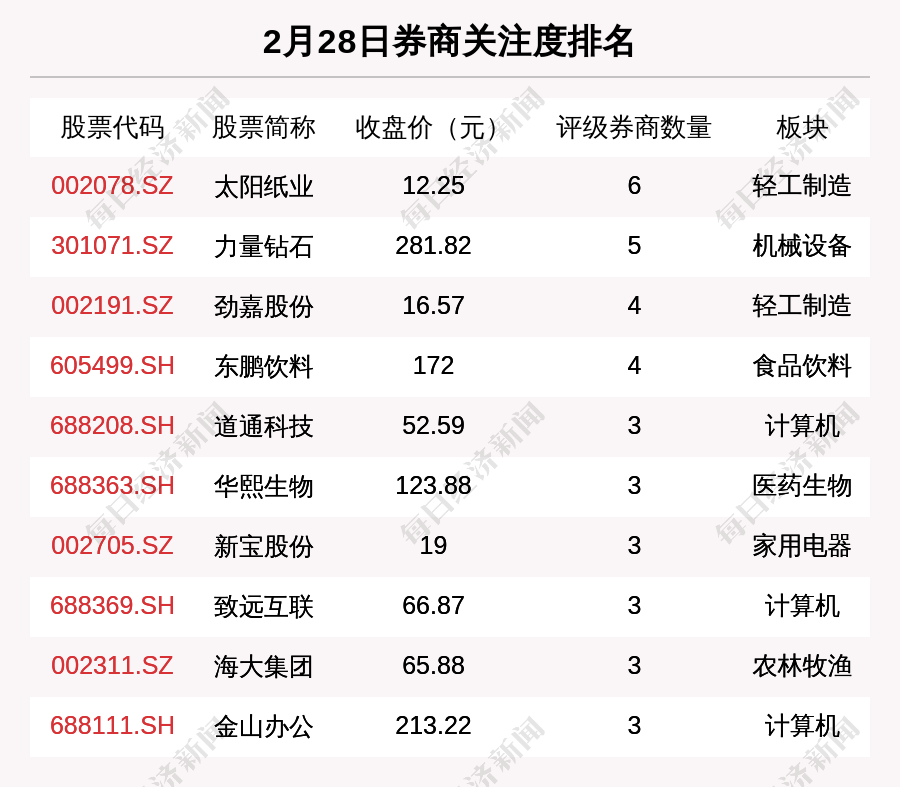Screen dimensions: 900x787
Task: Click closing price 172
Action: click(433, 366)
